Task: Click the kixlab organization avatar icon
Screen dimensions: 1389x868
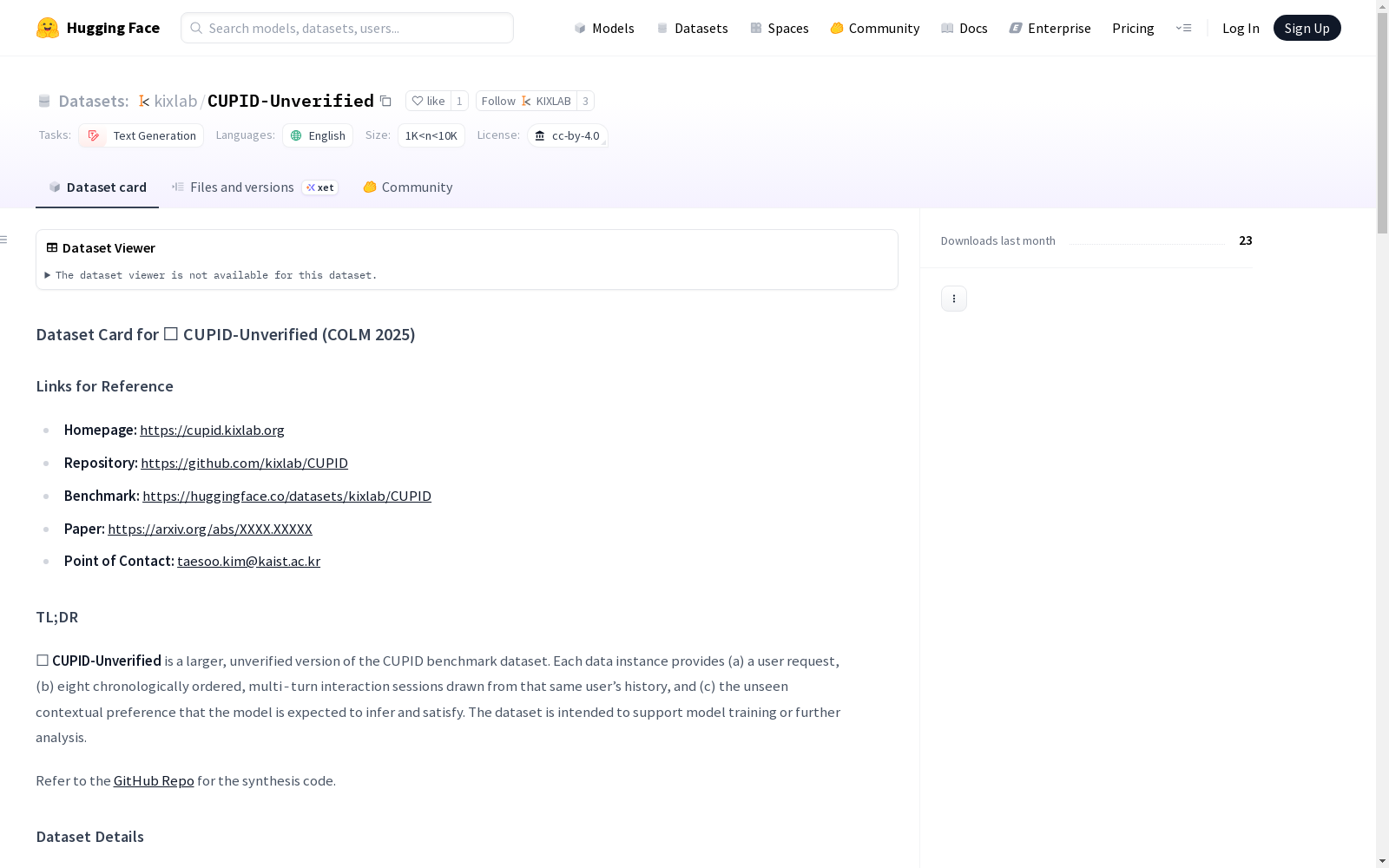Action: point(144,102)
